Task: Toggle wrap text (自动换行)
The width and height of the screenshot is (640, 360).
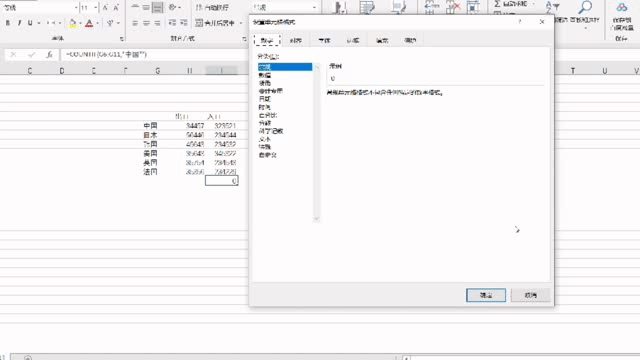Action: [x=212, y=7]
